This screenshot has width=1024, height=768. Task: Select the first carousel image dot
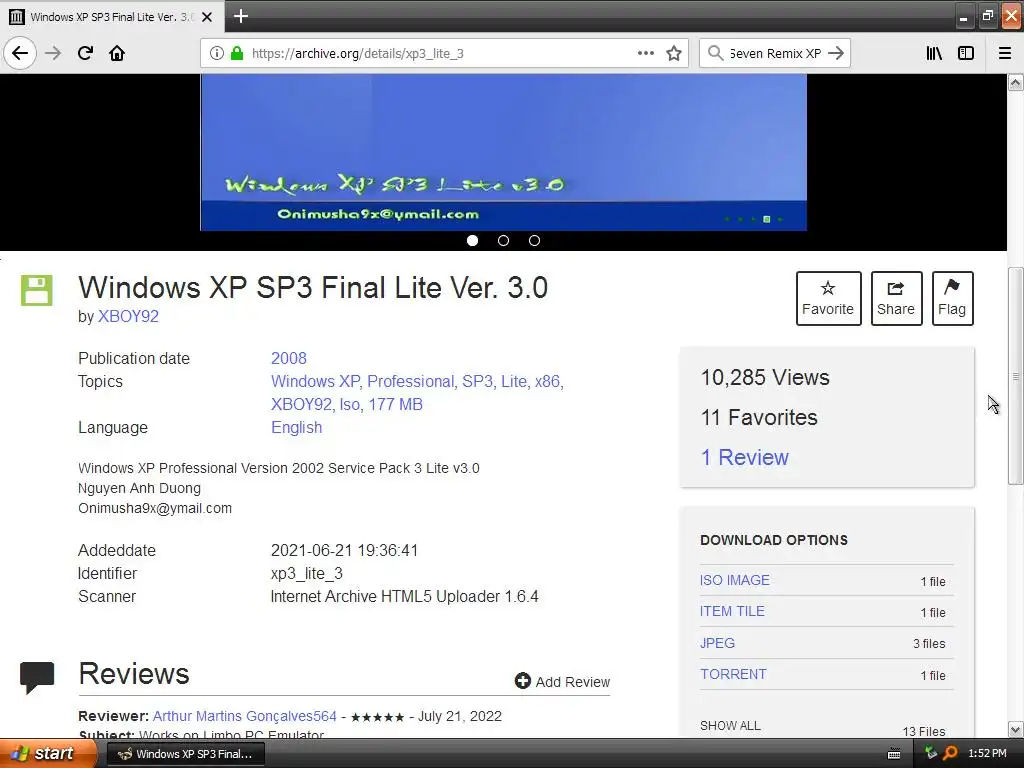(x=472, y=240)
